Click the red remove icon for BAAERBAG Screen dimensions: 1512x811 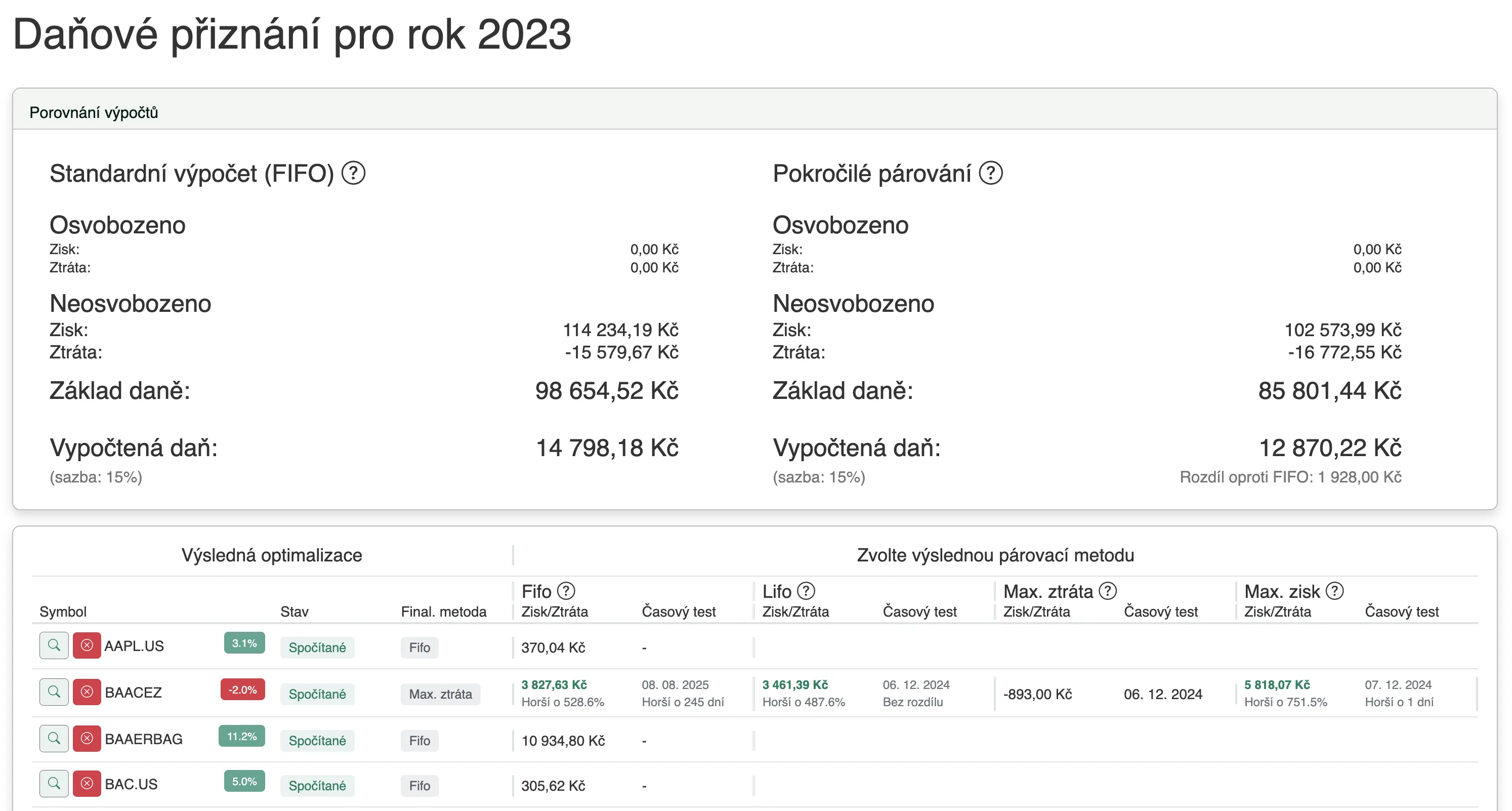pyautogui.click(x=87, y=738)
